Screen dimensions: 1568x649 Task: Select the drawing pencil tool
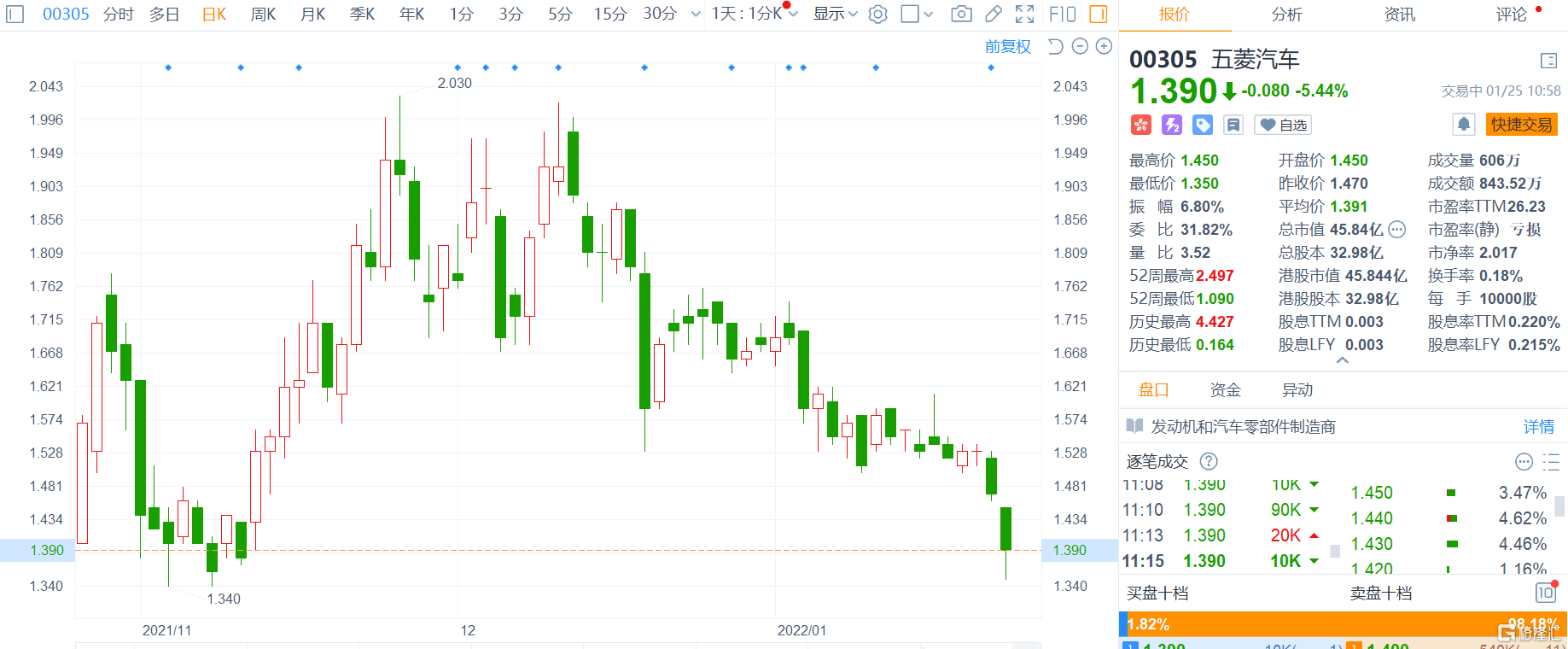(993, 15)
